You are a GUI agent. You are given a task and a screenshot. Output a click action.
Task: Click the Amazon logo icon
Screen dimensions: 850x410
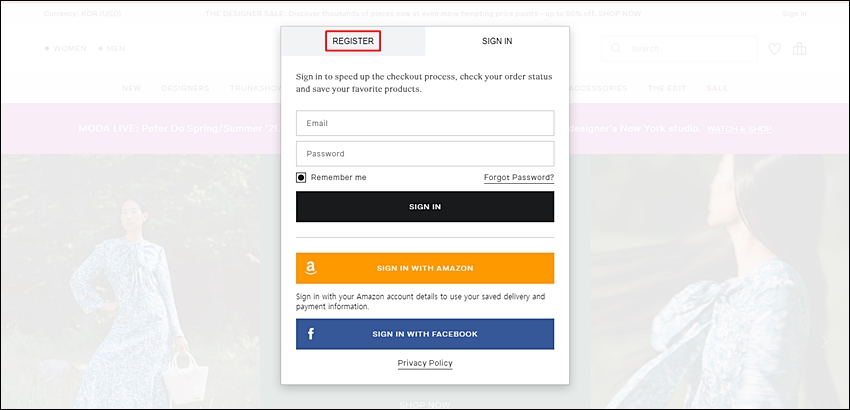coord(311,268)
